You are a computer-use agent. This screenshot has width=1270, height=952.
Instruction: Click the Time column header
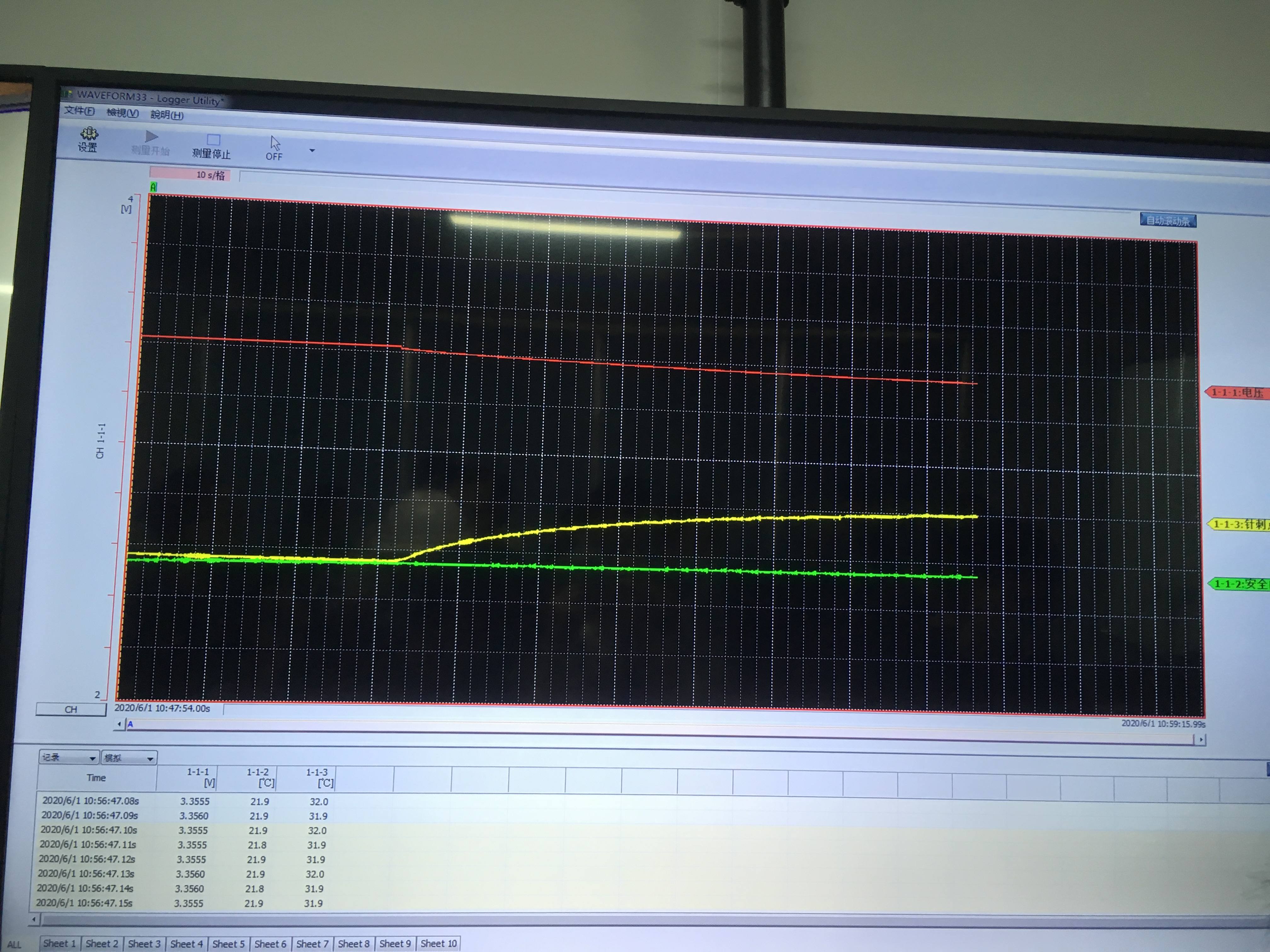[x=96, y=778]
